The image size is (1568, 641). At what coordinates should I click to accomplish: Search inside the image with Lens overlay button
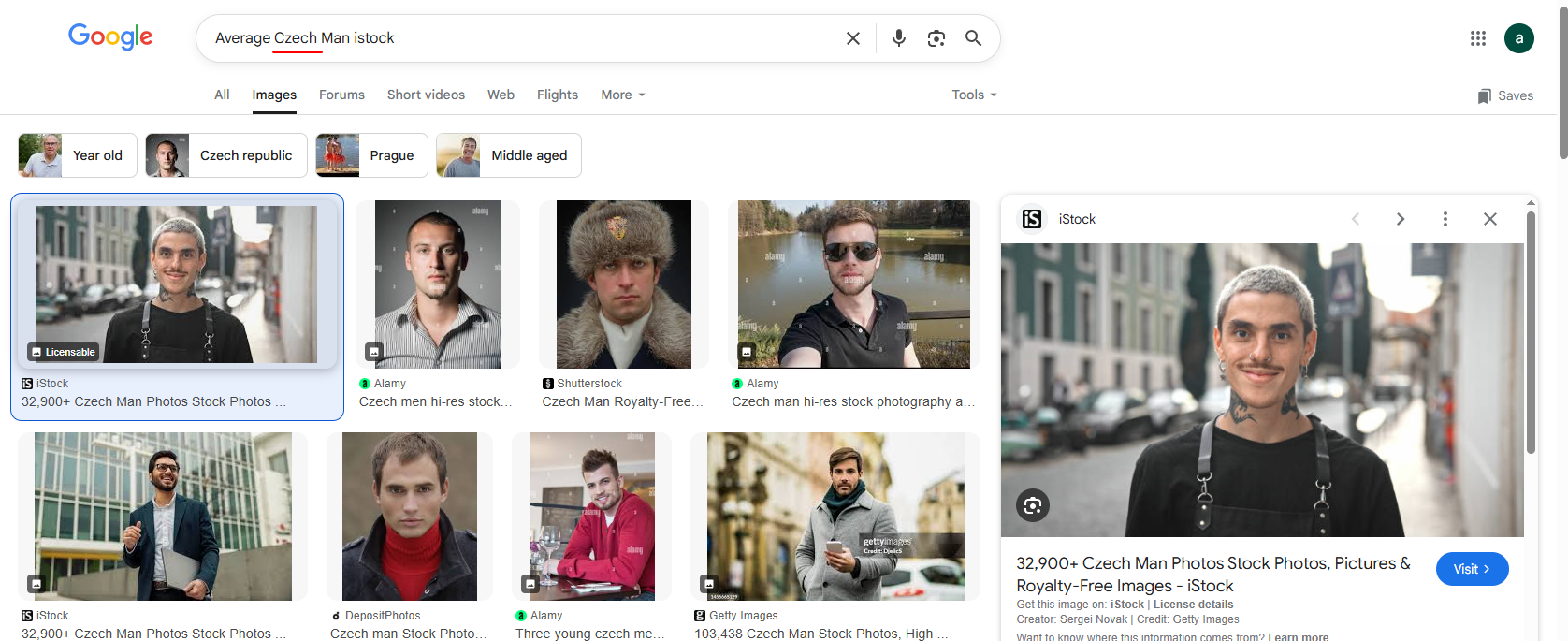pyautogui.click(x=1032, y=505)
